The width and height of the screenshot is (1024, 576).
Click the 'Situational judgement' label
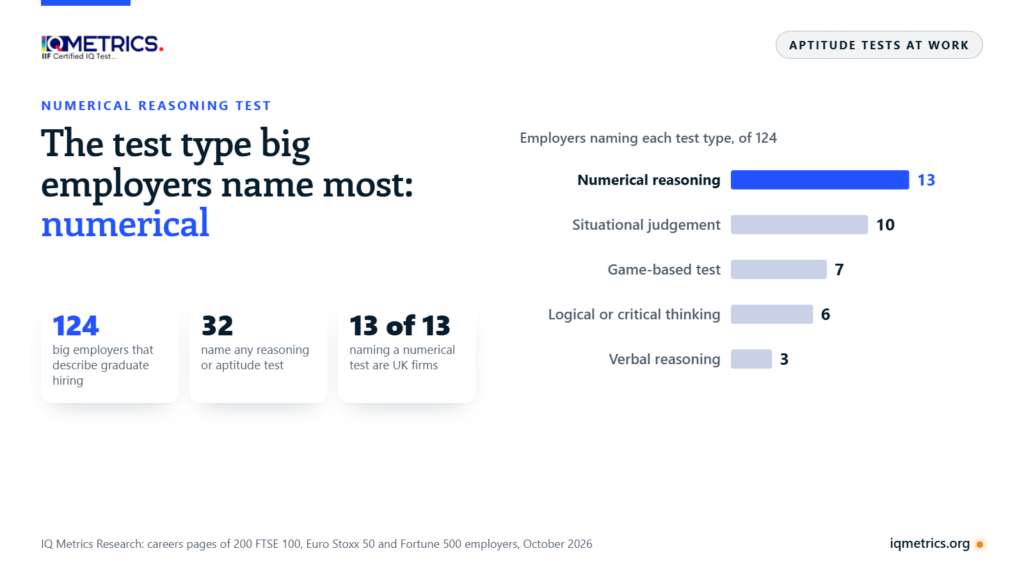click(x=646, y=225)
